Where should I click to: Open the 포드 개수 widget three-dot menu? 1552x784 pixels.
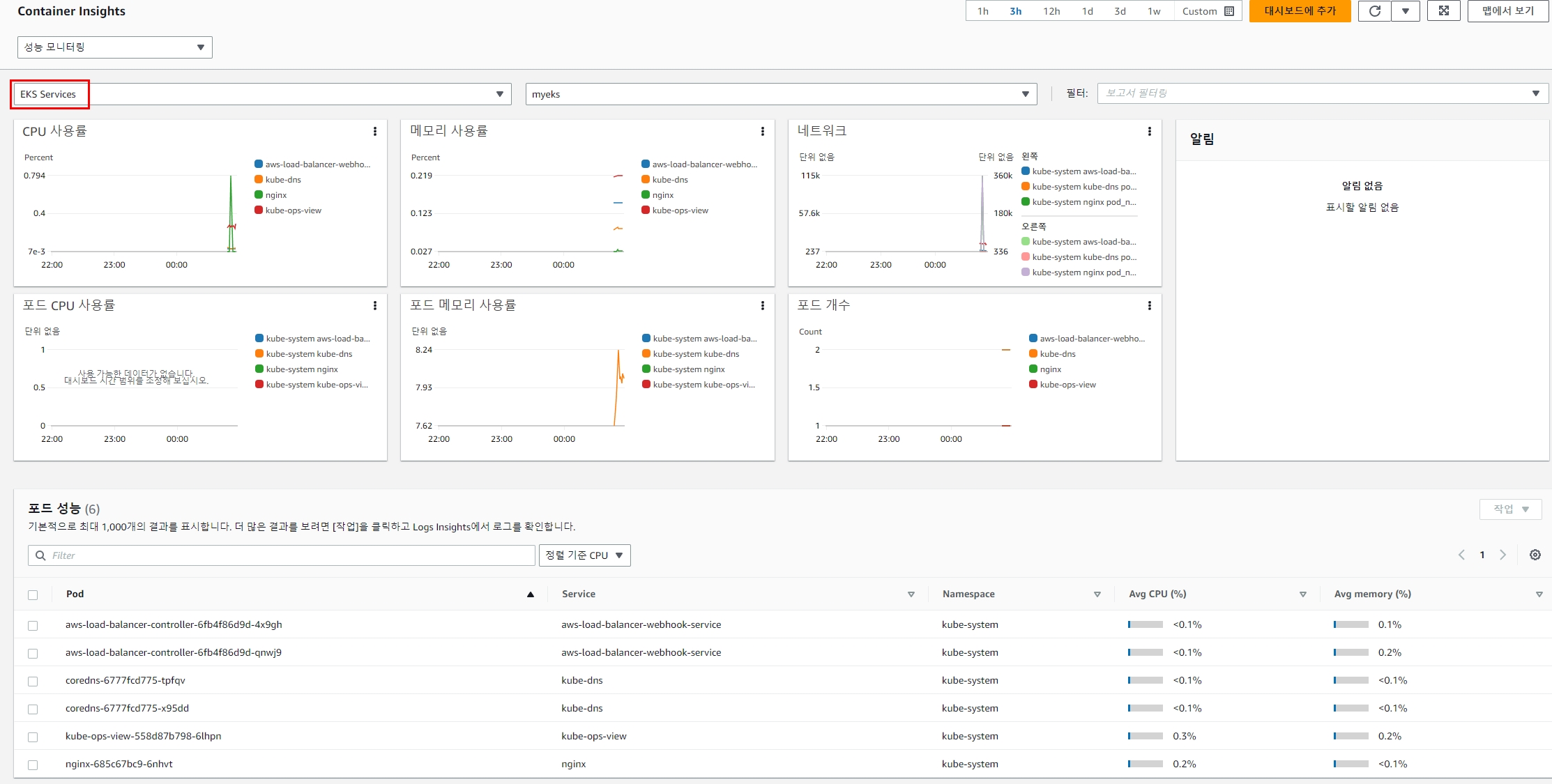[x=1150, y=305]
